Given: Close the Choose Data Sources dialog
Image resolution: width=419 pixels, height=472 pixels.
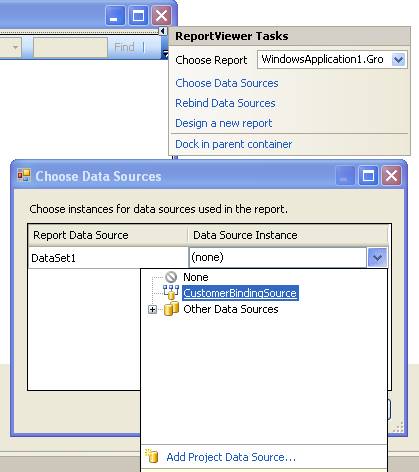Looking at the screenshot, I should [391, 175].
